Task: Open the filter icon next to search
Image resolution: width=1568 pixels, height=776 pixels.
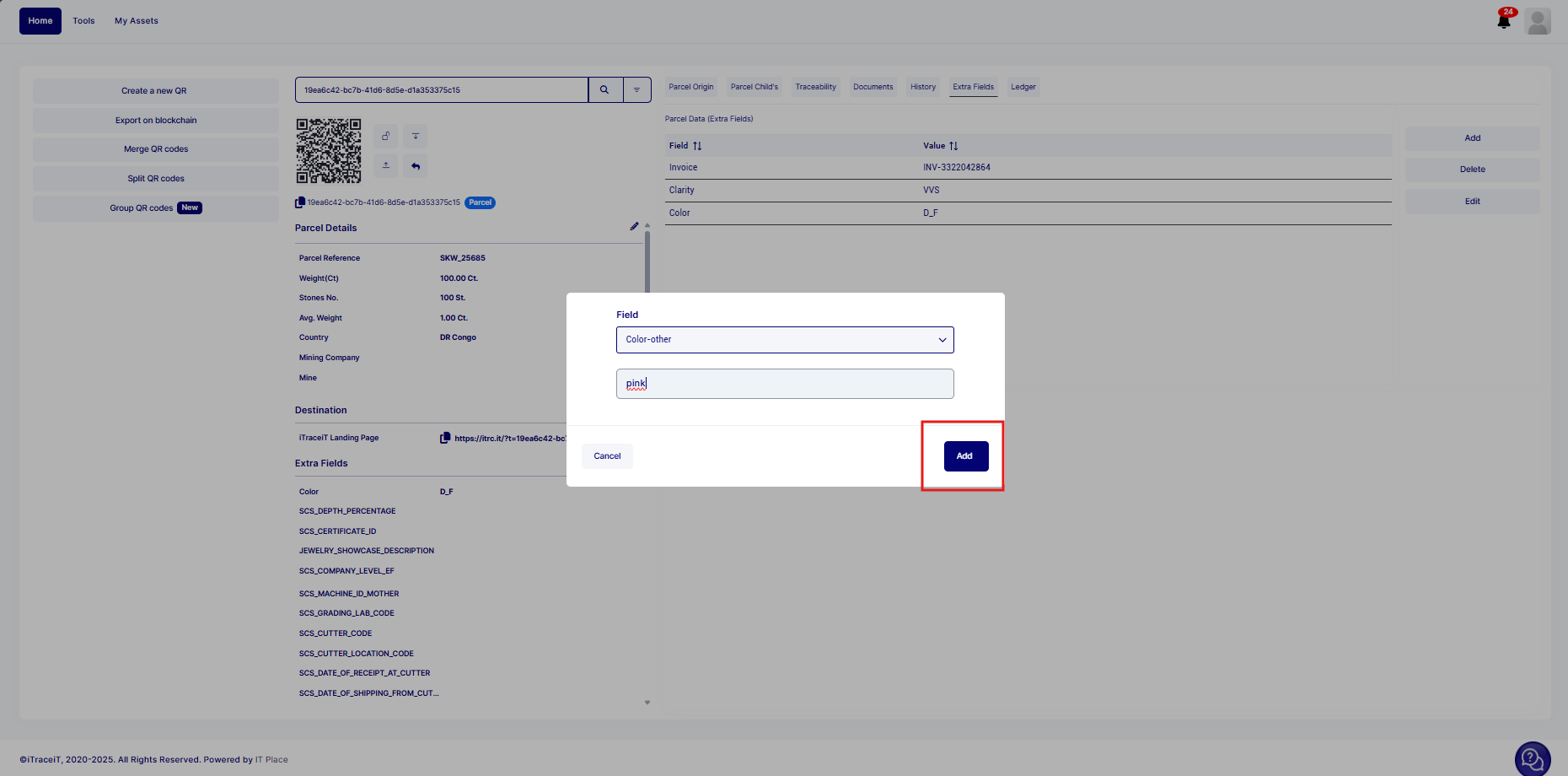Action: (x=636, y=90)
